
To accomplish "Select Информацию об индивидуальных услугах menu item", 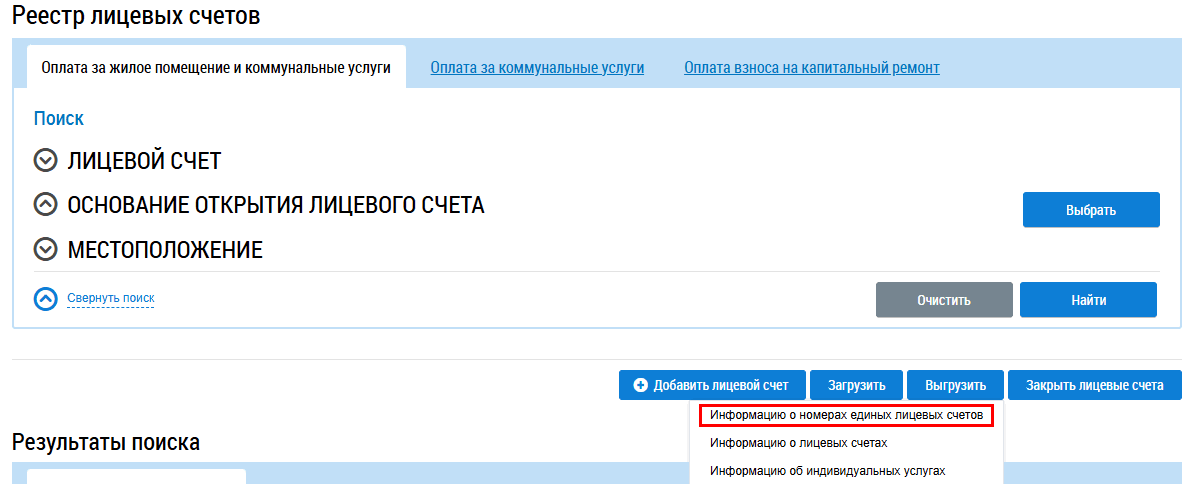I will [x=827, y=470].
